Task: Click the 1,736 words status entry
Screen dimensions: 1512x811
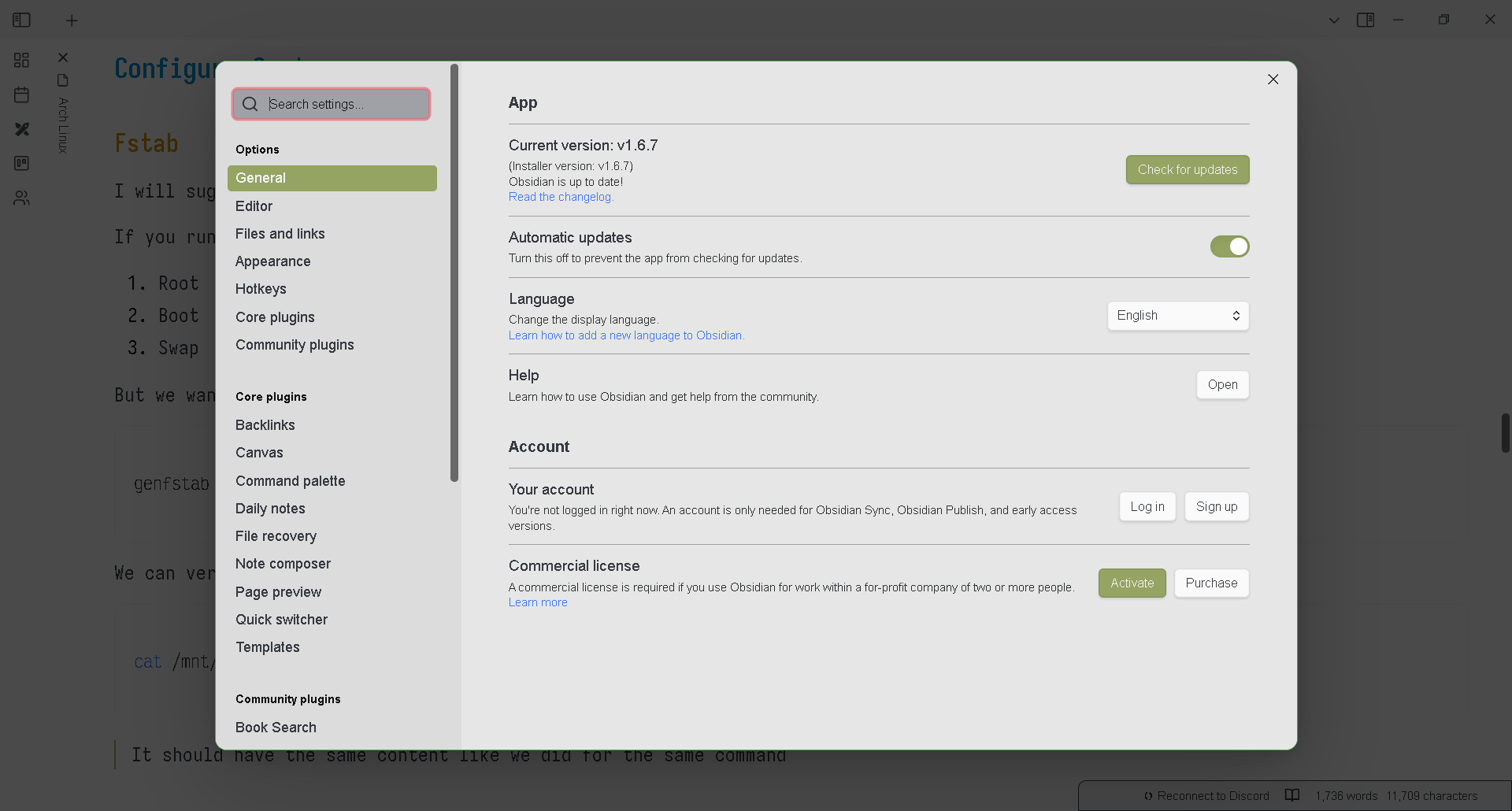Action: [x=1347, y=796]
